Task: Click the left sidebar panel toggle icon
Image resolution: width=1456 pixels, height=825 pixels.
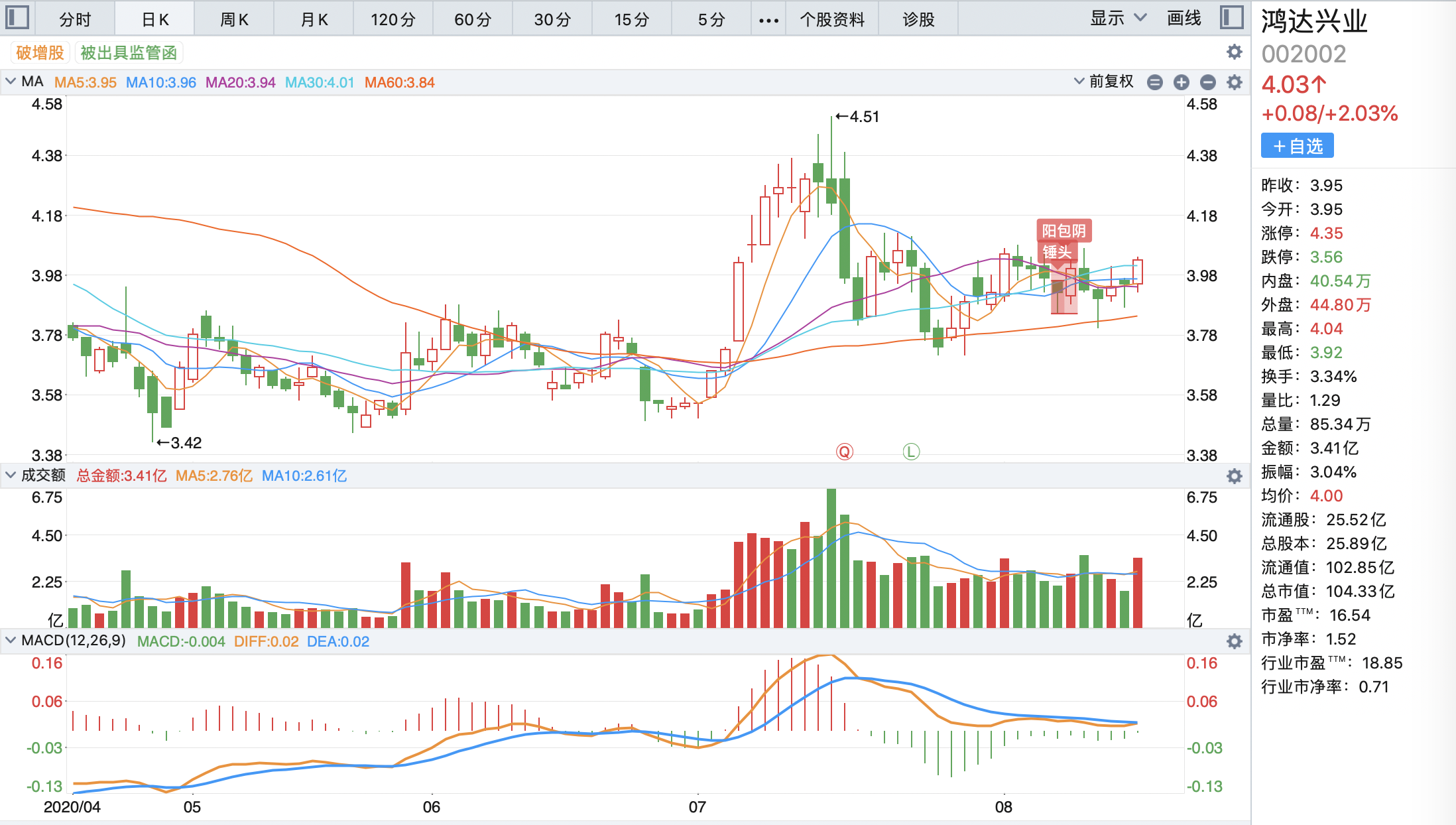Action: [17, 17]
